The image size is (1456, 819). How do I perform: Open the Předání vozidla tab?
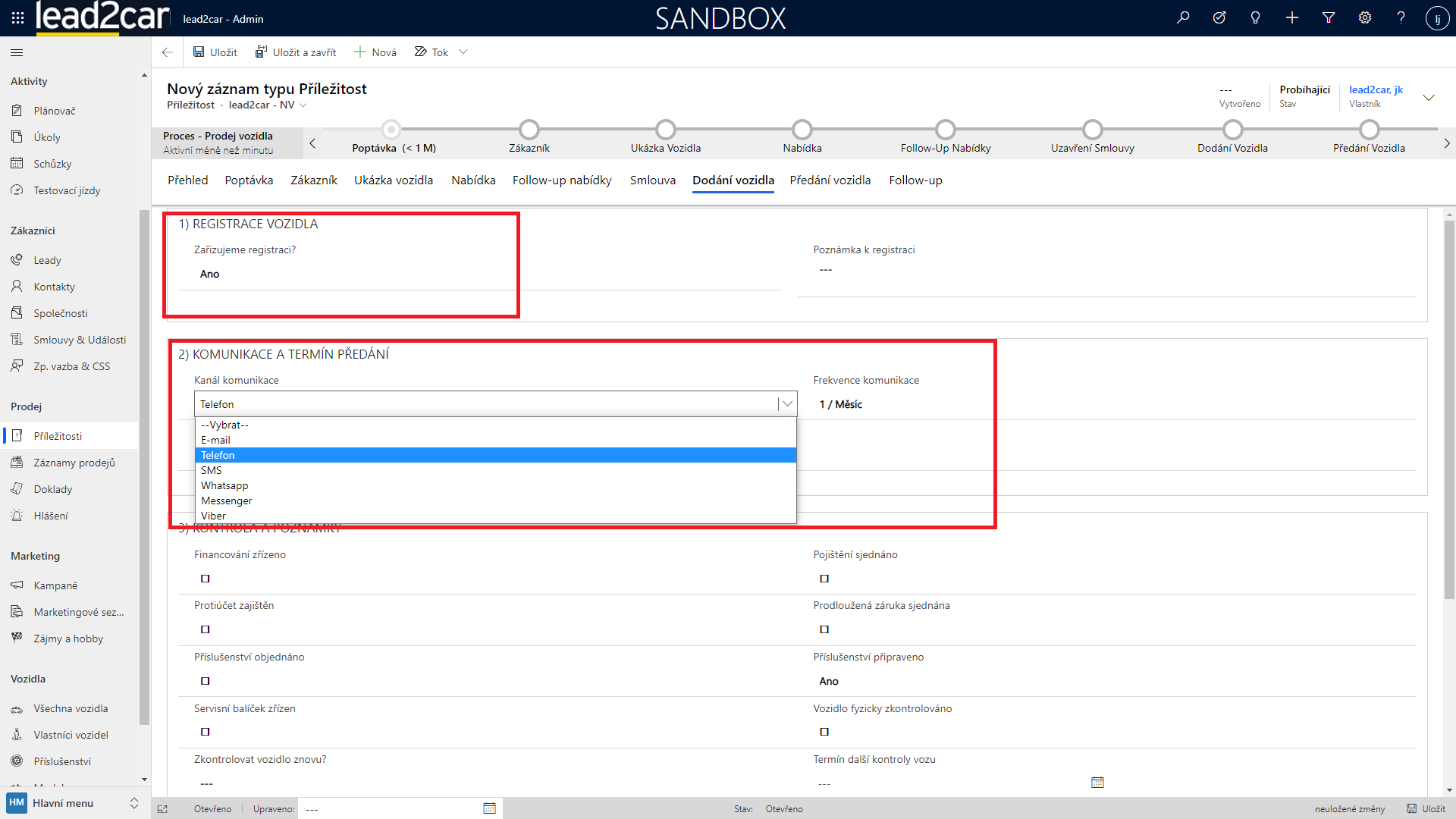point(830,180)
